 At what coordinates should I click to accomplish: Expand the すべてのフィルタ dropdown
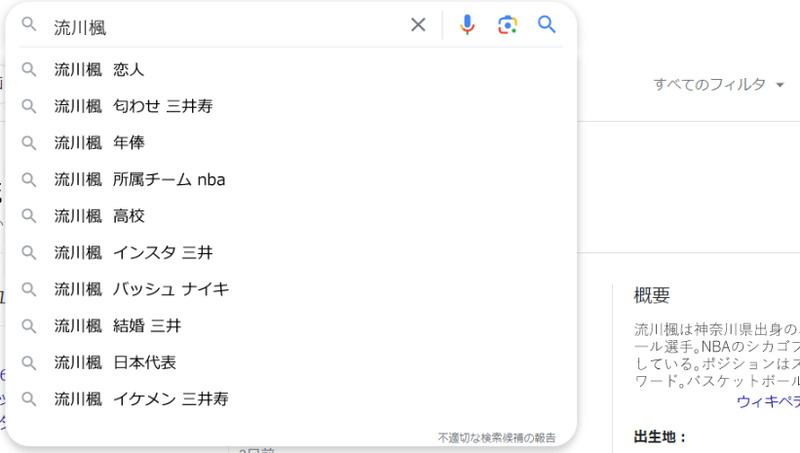pyautogui.click(x=718, y=85)
